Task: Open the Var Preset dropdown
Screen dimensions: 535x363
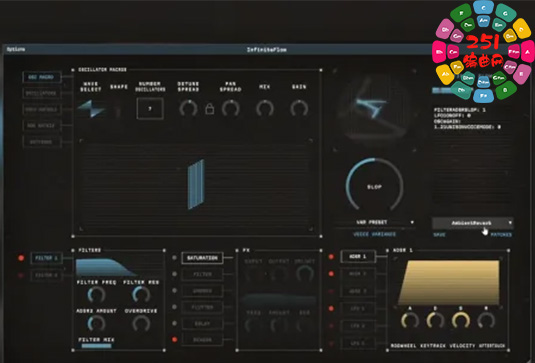Action: click(374, 222)
